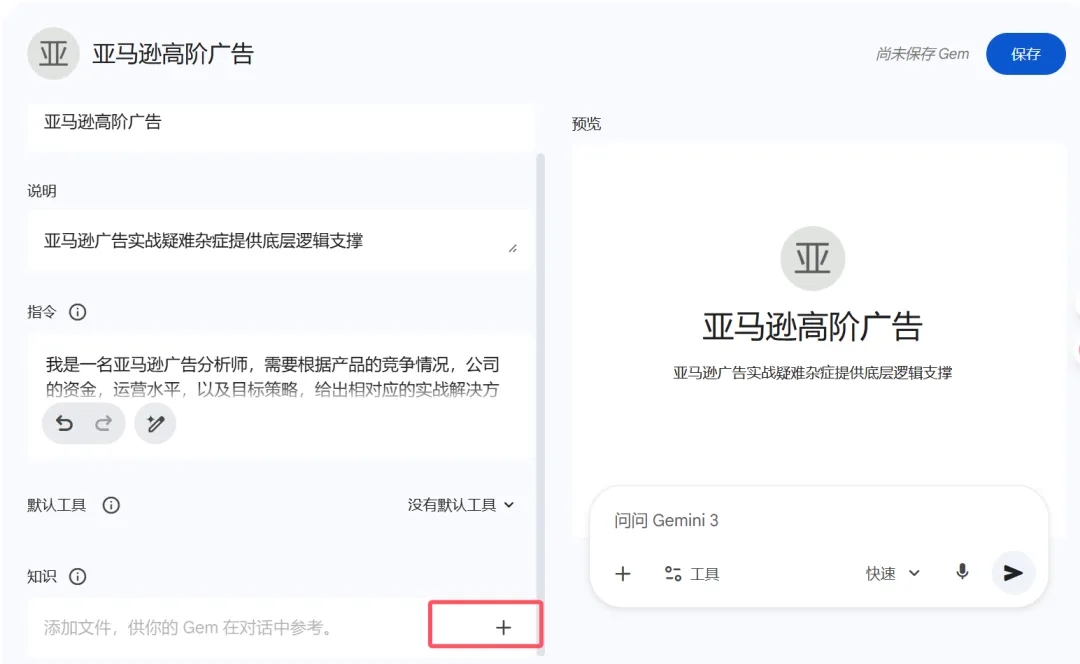The width and height of the screenshot is (1080, 664).
Task: Click the preview heading 亚马逊高阶广告
Action: (x=812, y=326)
